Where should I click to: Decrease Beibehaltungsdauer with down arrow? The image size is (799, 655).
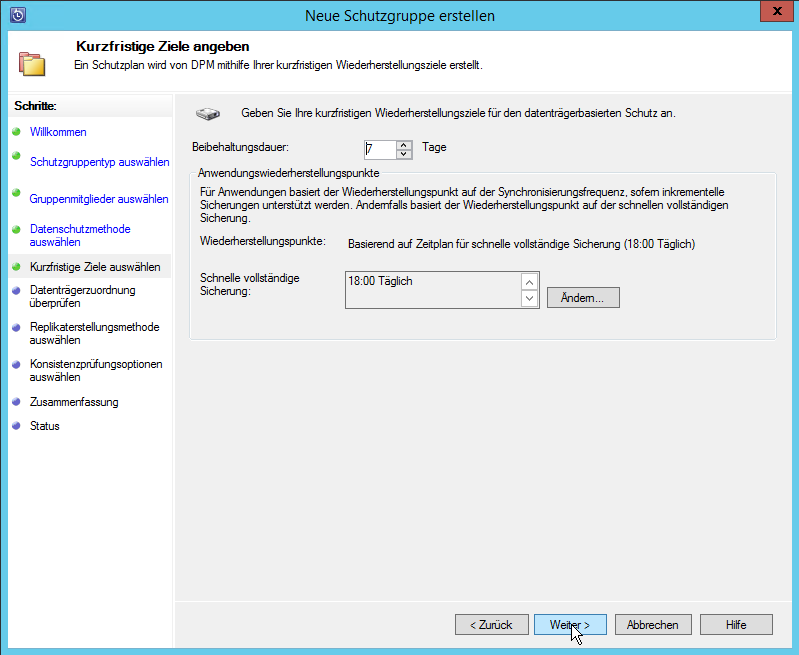point(404,154)
